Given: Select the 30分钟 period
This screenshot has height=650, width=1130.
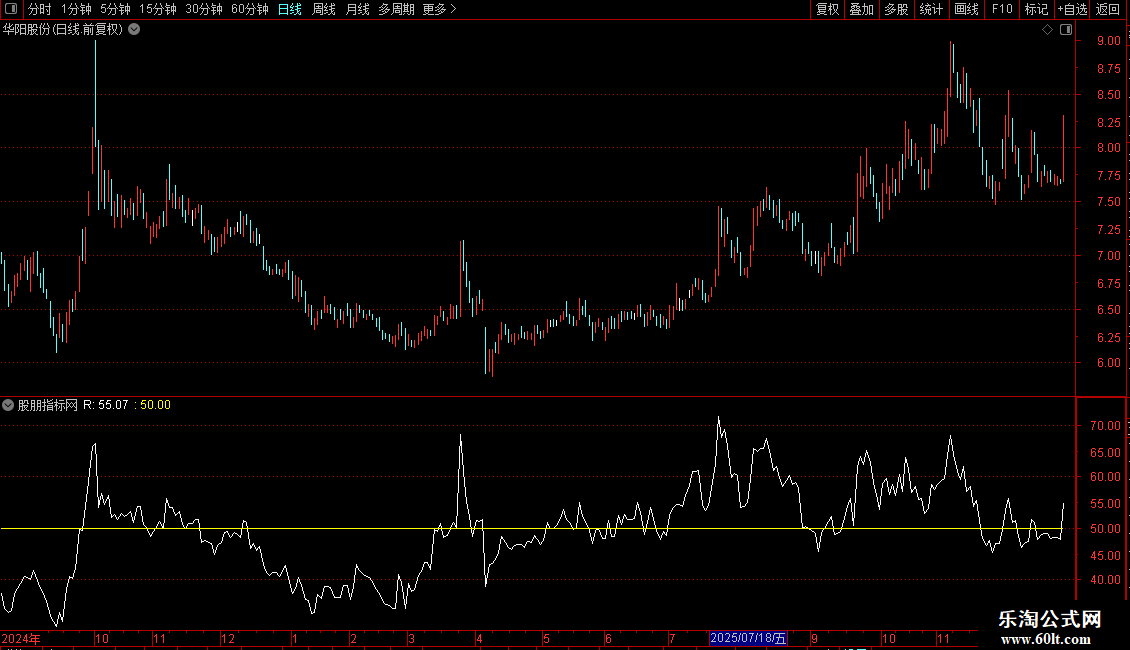Looking at the screenshot, I should pyautogui.click(x=204, y=9).
